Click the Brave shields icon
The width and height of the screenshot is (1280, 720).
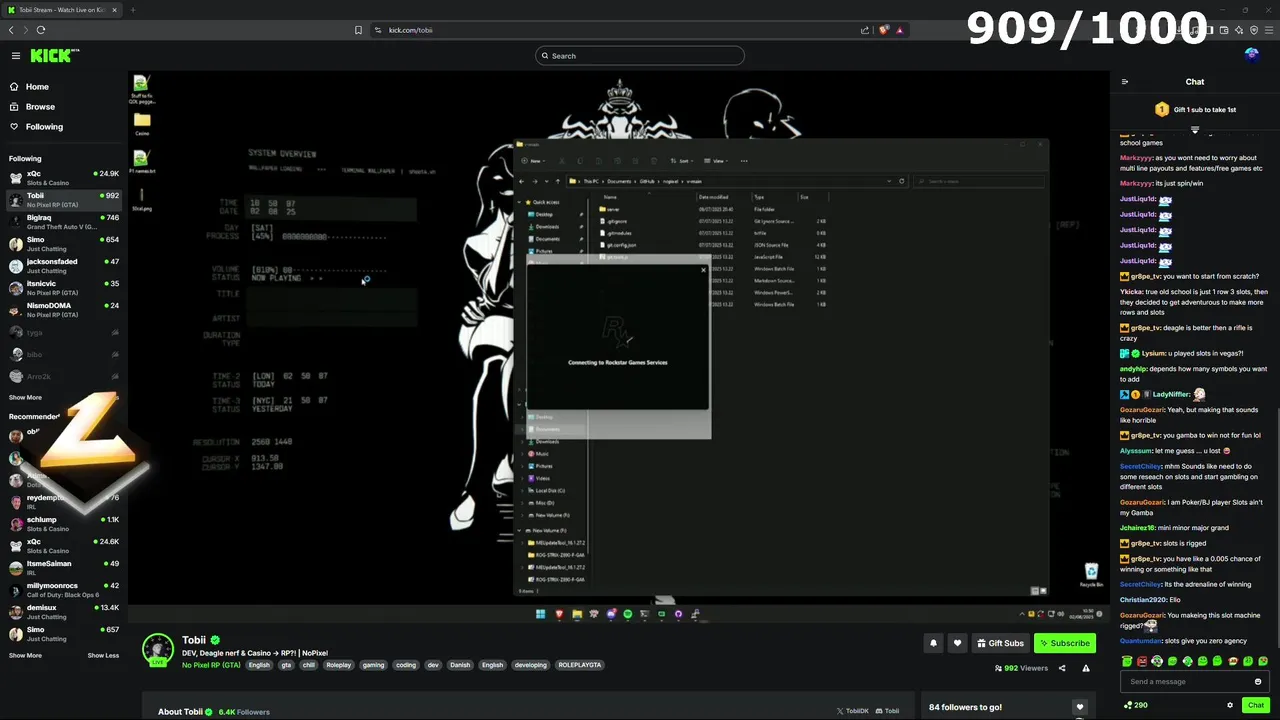[x=883, y=30]
